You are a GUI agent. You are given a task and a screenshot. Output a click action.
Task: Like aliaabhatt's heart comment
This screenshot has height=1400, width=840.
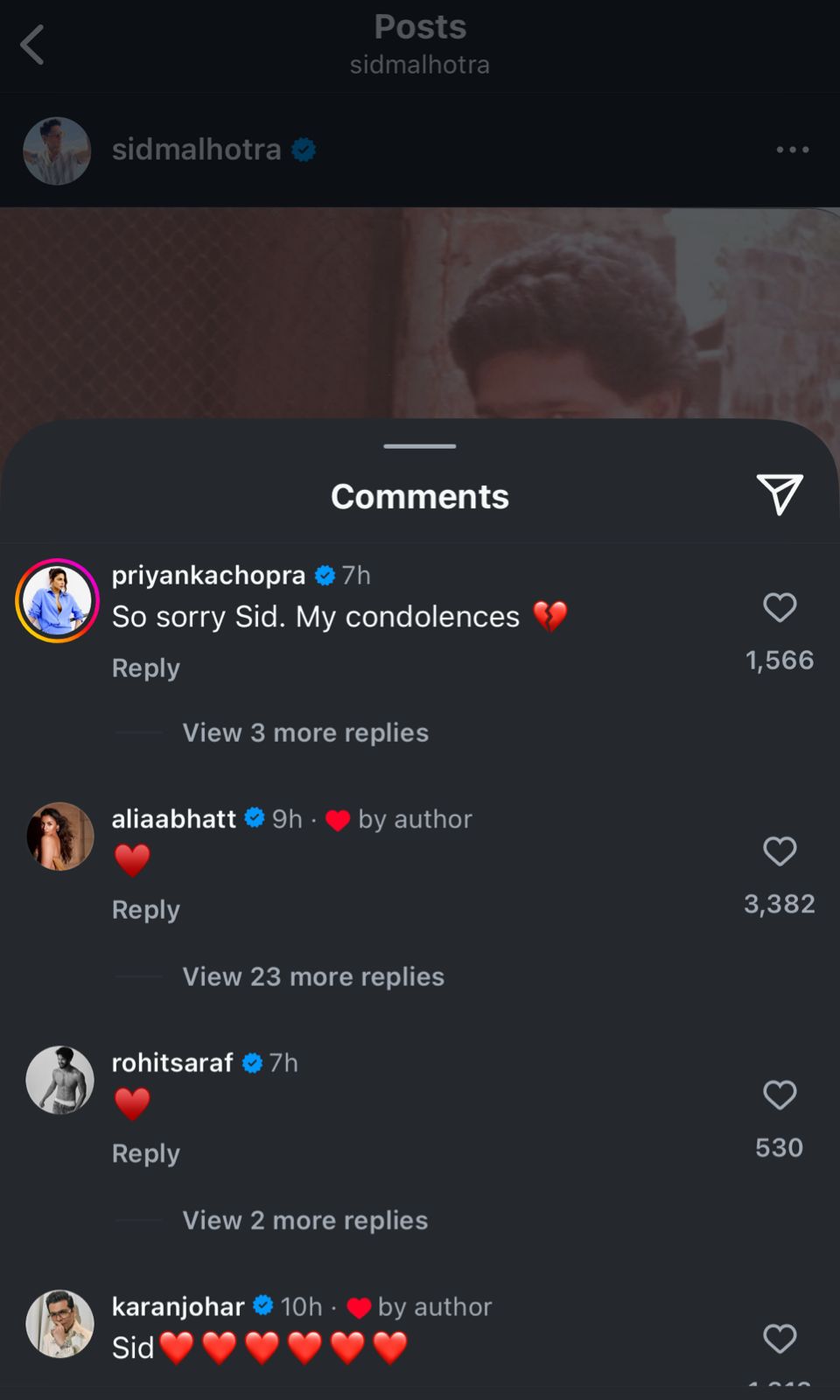[779, 850]
